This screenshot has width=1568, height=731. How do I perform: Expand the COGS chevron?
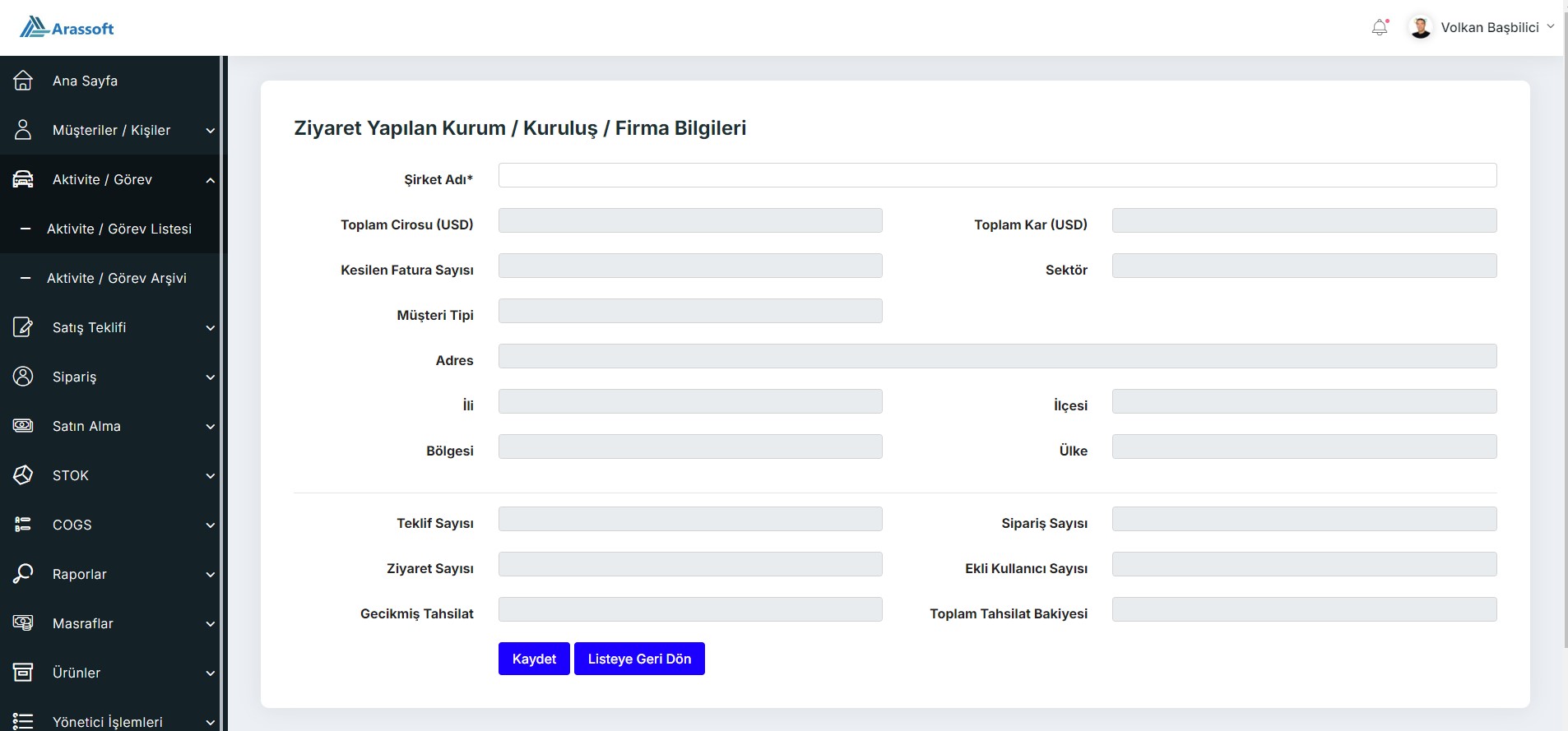210,525
